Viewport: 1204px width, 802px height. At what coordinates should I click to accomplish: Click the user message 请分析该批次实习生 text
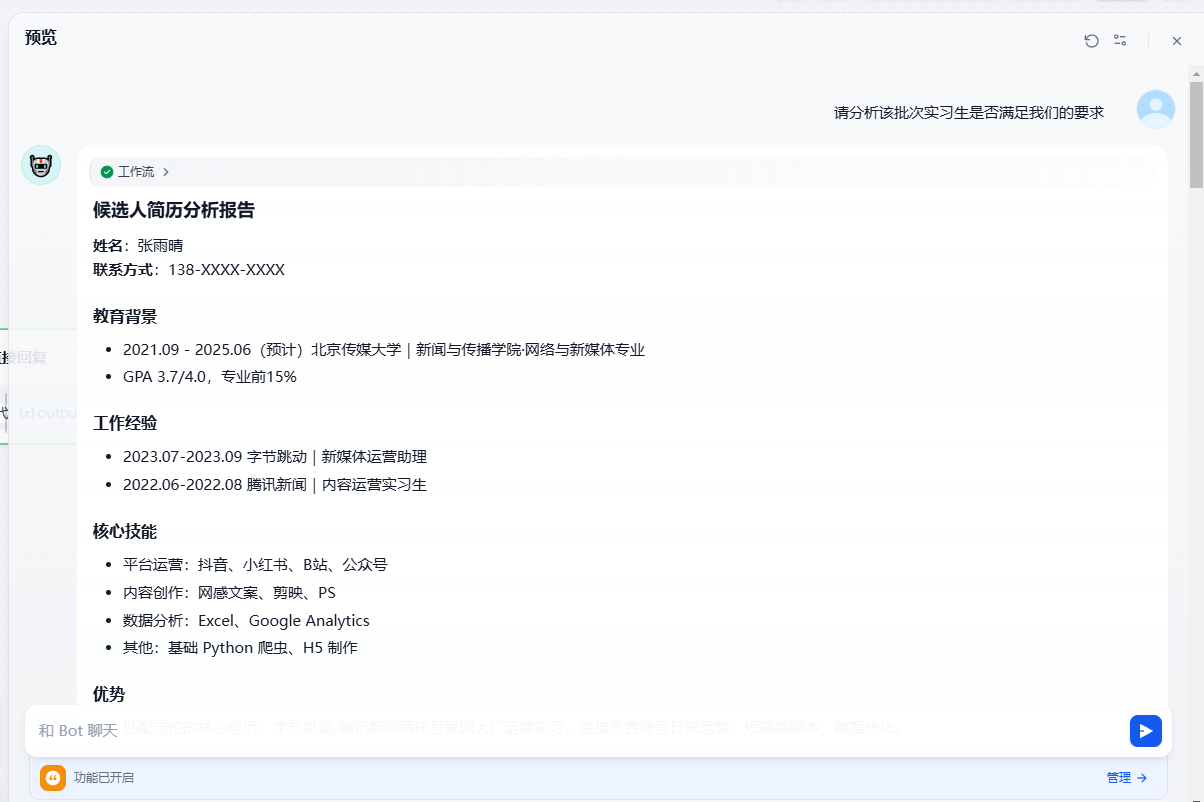[968, 113]
